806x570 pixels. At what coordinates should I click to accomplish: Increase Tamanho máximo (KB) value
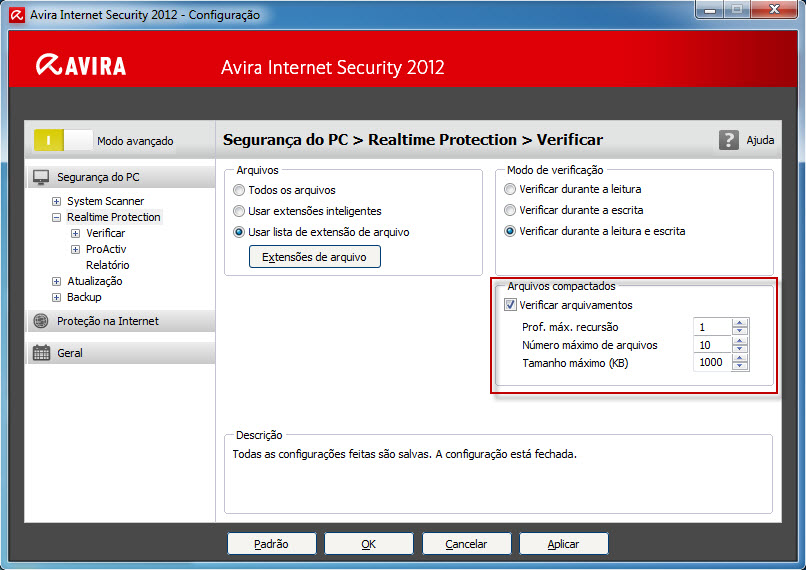(x=740, y=358)
